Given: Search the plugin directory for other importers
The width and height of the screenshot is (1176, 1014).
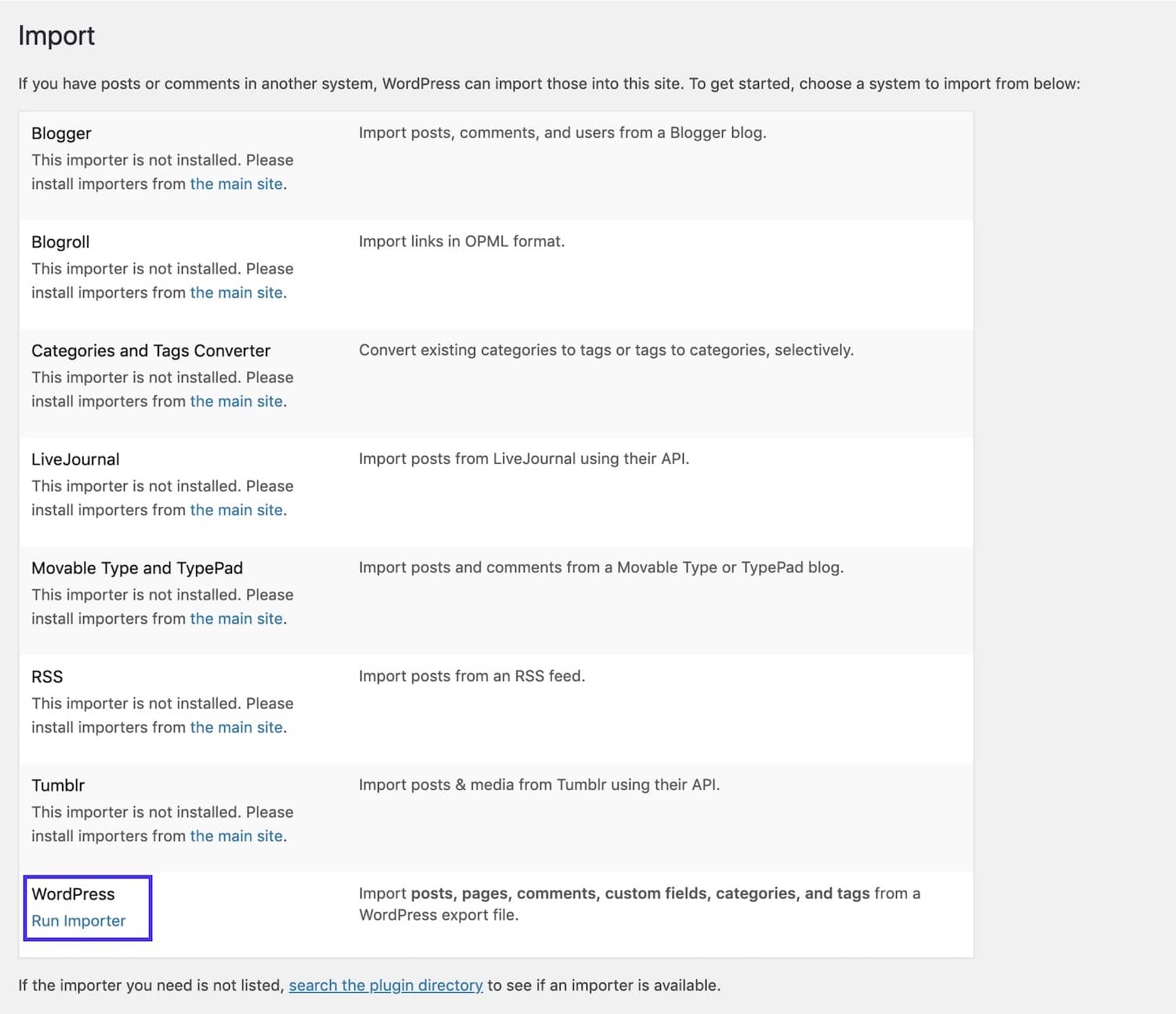Looking at the screenshot, I should [x=386, y=985].
